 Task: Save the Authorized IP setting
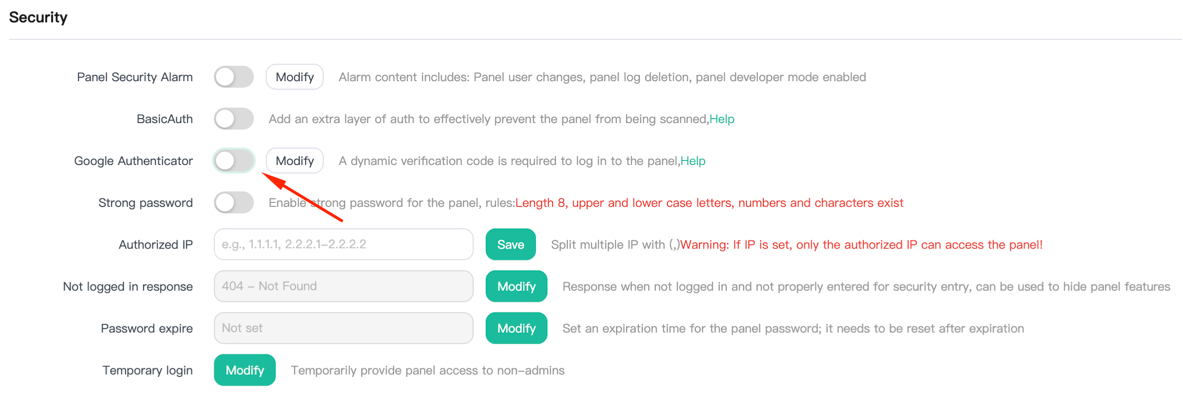click(x=511, y=245)
